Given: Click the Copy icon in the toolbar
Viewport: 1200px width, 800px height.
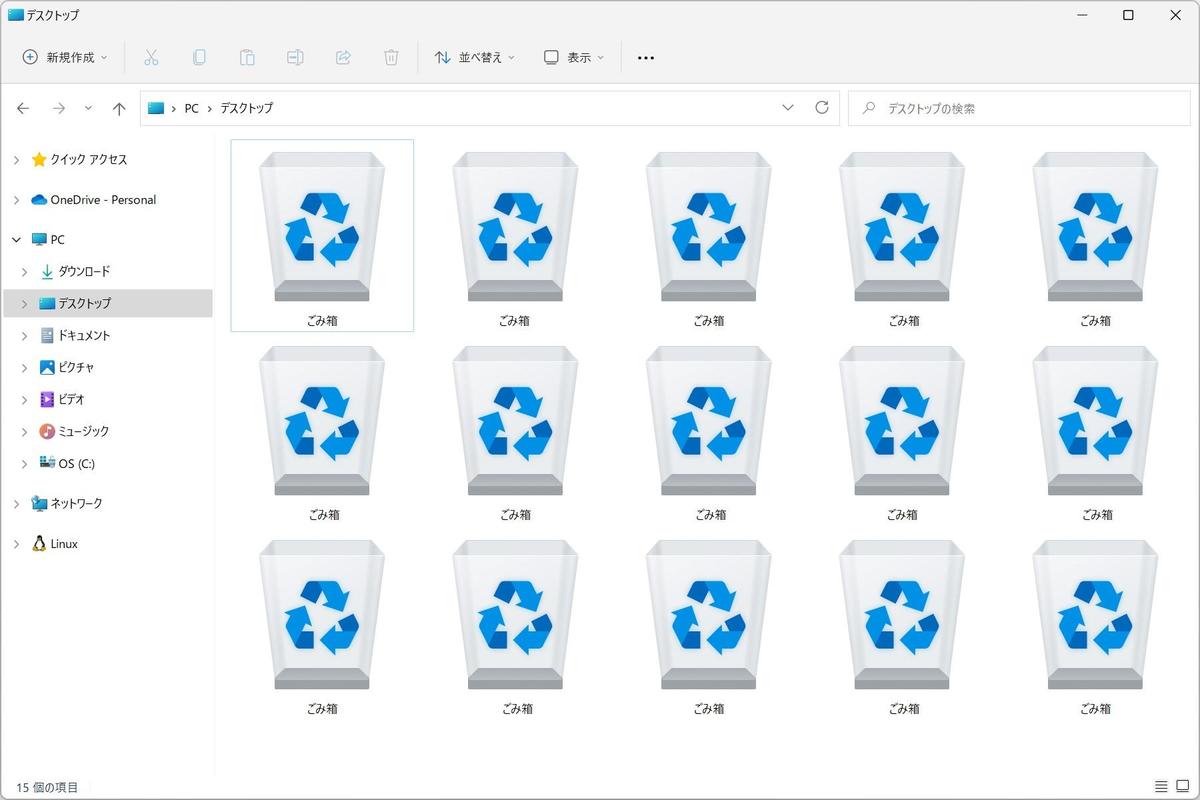Looking at the screenshot, I should (199, 57).
